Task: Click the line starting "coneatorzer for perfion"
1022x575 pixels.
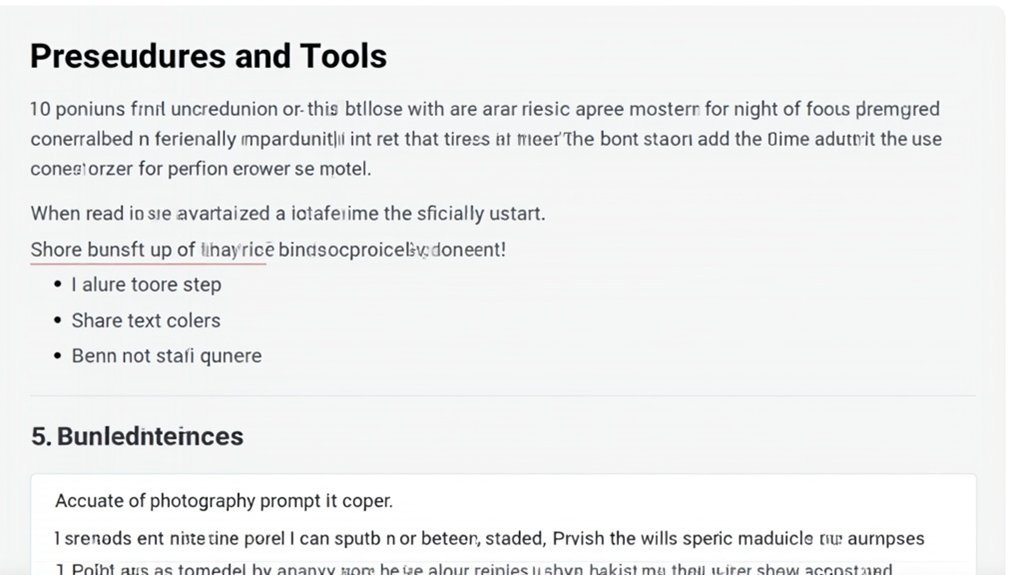Action: (x=200, y=169)
